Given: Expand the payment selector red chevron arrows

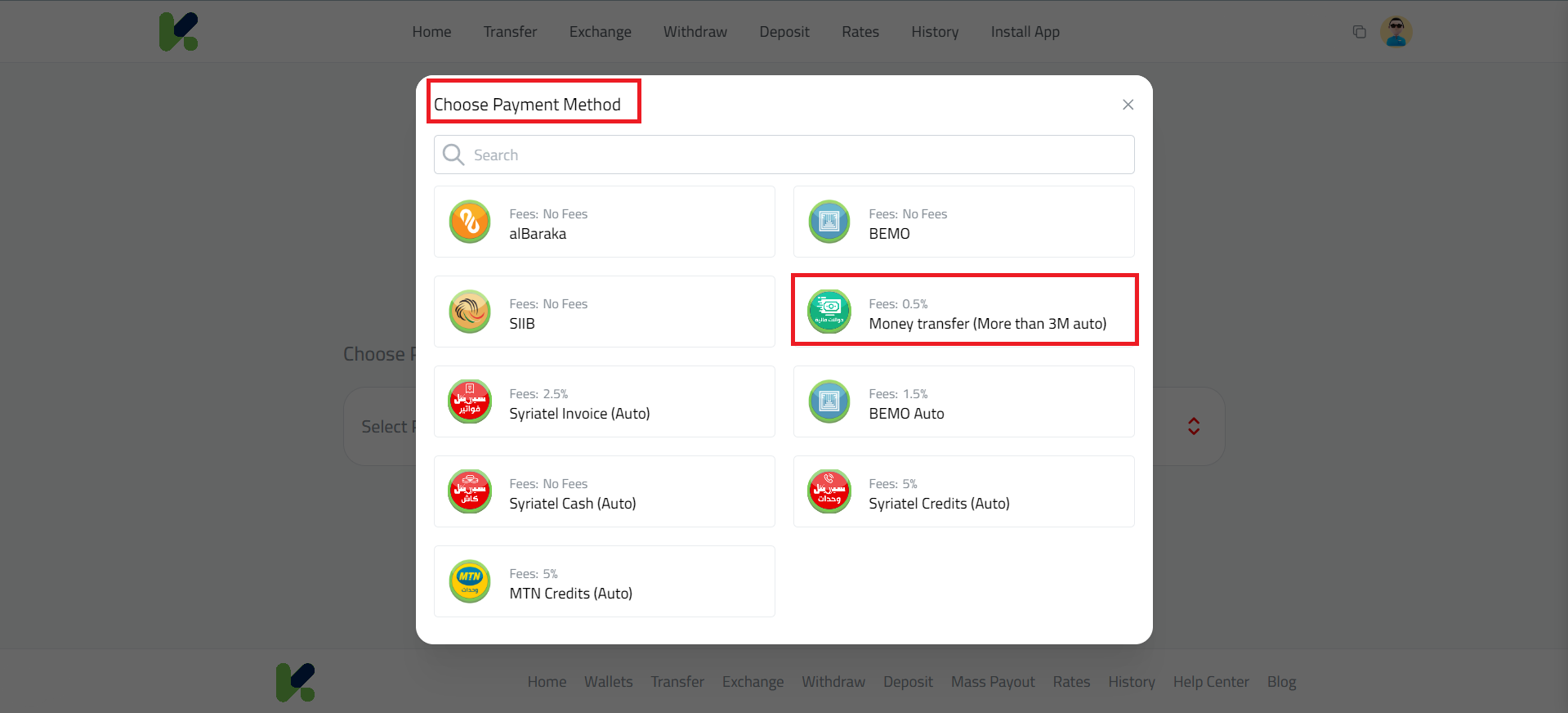Looking at the screenshot, I should tap(1194, 426).
